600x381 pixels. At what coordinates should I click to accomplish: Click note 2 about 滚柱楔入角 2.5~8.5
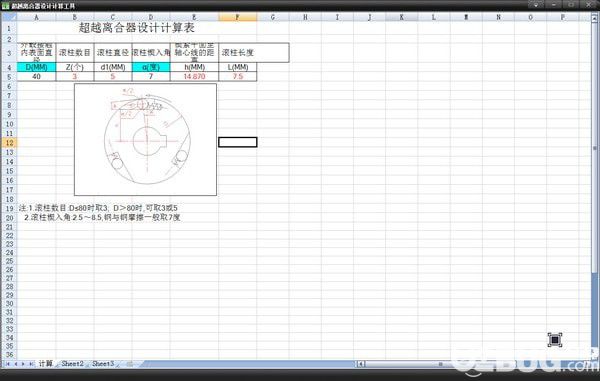click(102, 218)
